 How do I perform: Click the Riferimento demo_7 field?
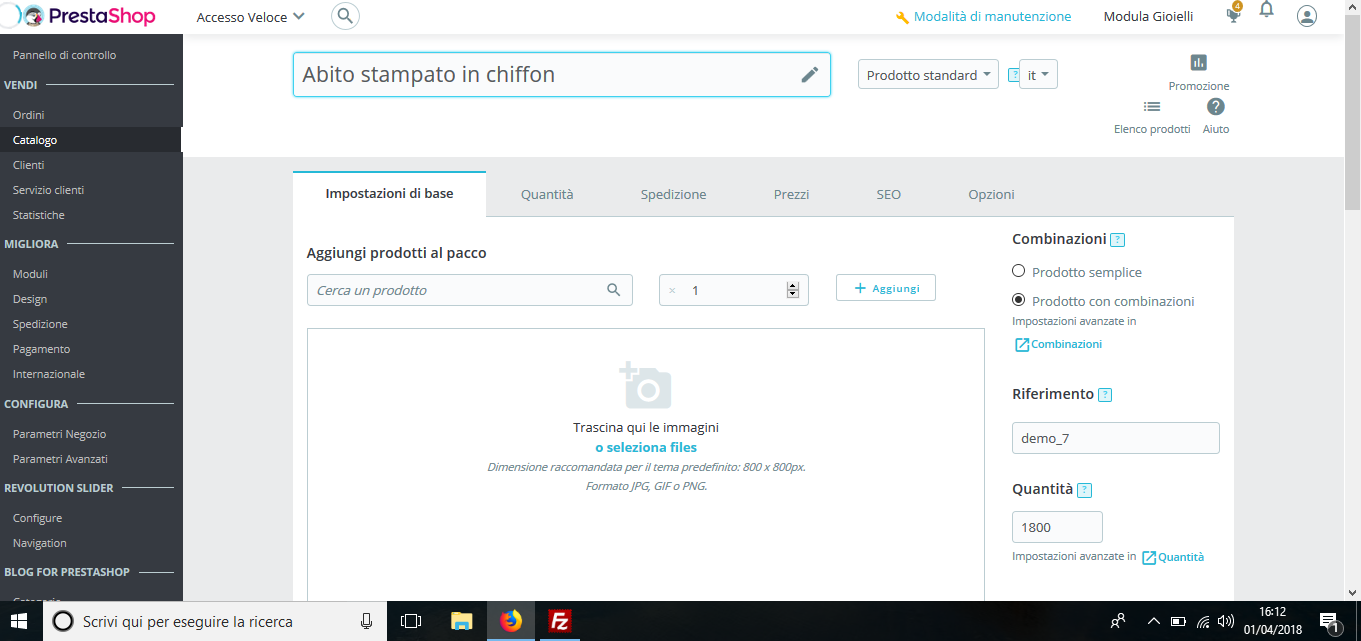1116,438
